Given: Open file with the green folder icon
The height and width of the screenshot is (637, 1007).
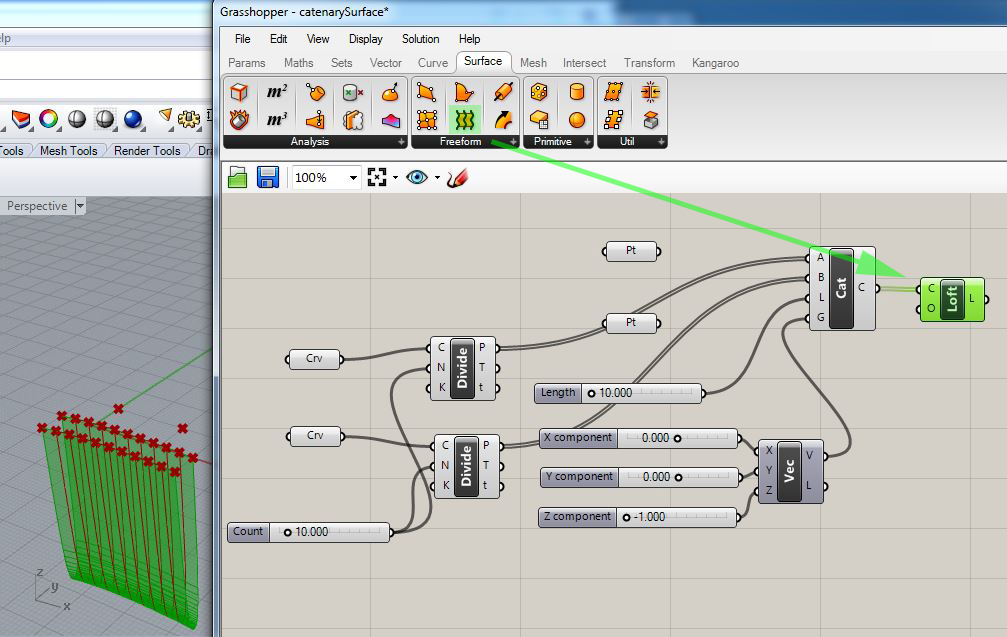Looking at the screenshot, I should tap(238, 177).
